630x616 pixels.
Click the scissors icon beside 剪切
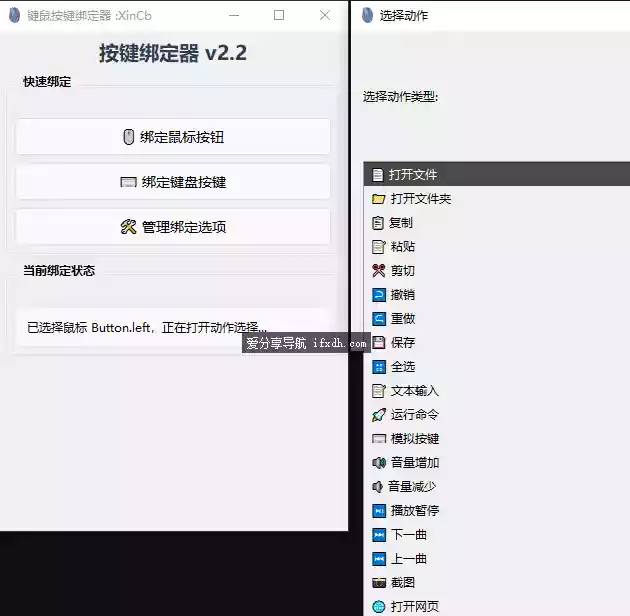click(x=378, y=271)
